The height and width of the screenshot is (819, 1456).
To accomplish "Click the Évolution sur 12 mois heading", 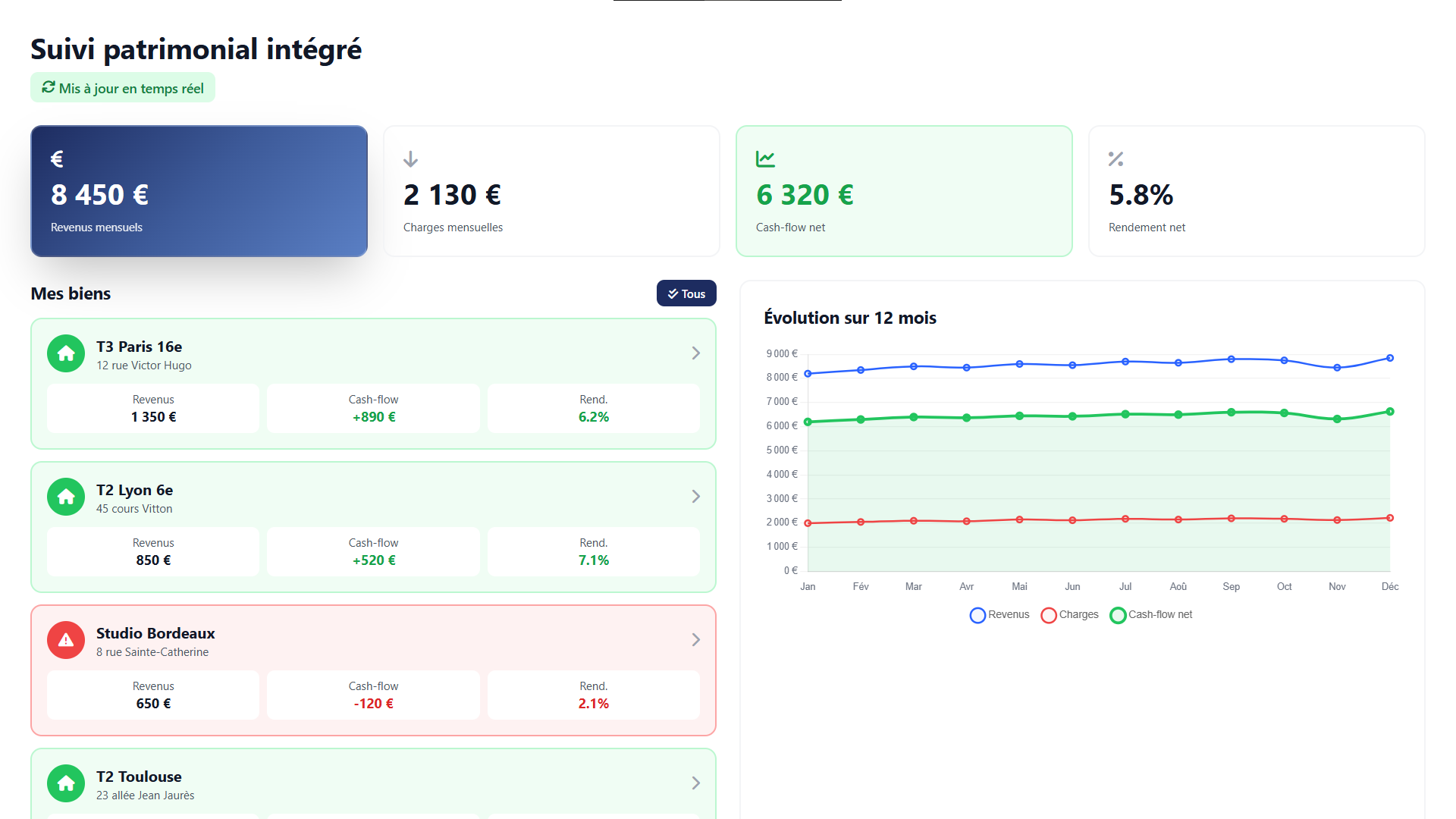I will [850, 318].
